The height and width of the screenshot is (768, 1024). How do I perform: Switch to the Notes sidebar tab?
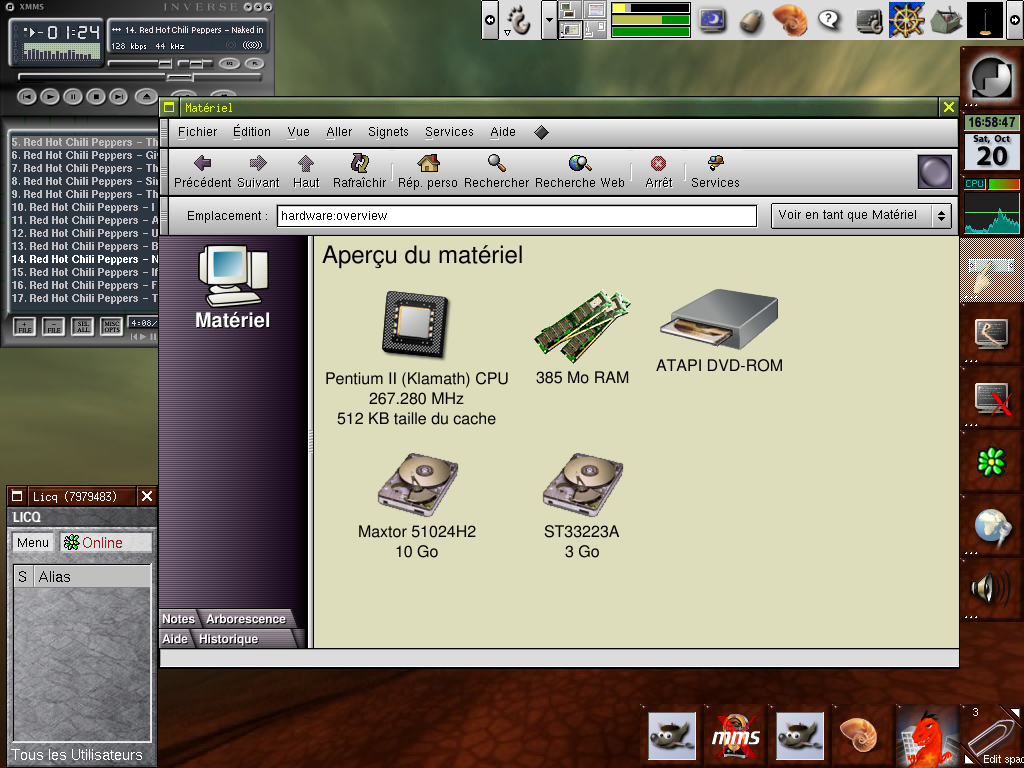178,619
